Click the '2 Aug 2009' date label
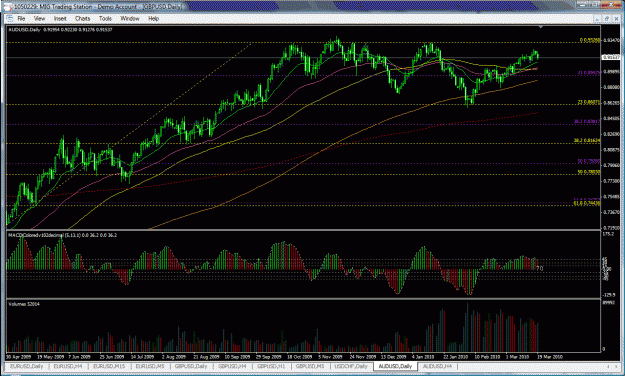 (173, 357)
